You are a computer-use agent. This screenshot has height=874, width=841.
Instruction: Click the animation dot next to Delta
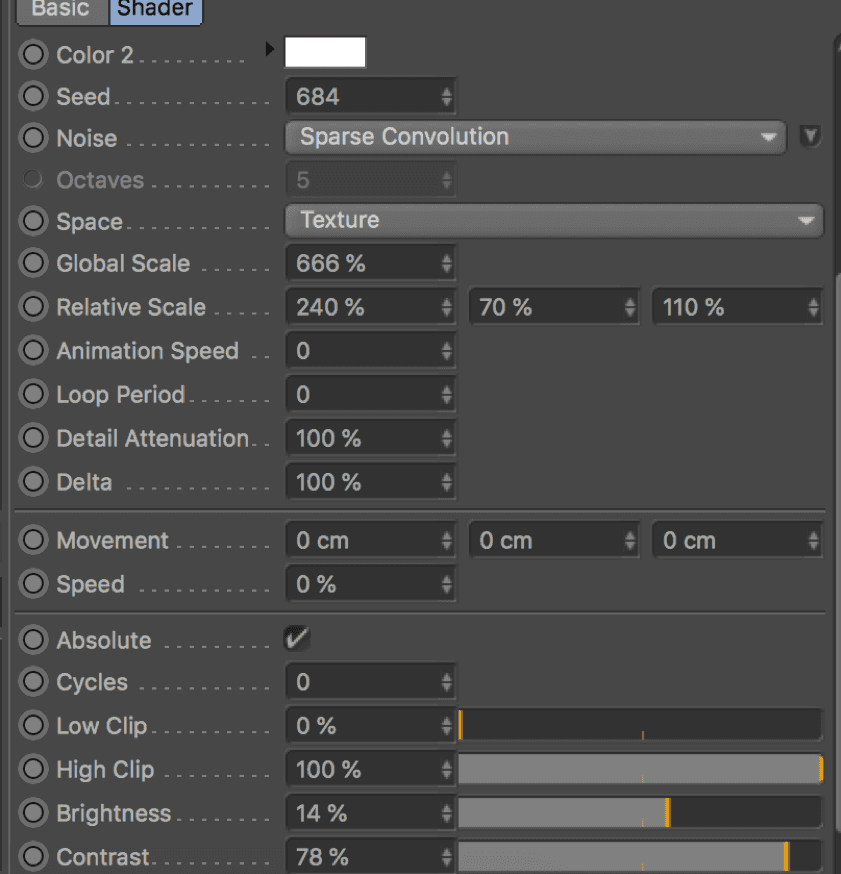click(34, 482)
